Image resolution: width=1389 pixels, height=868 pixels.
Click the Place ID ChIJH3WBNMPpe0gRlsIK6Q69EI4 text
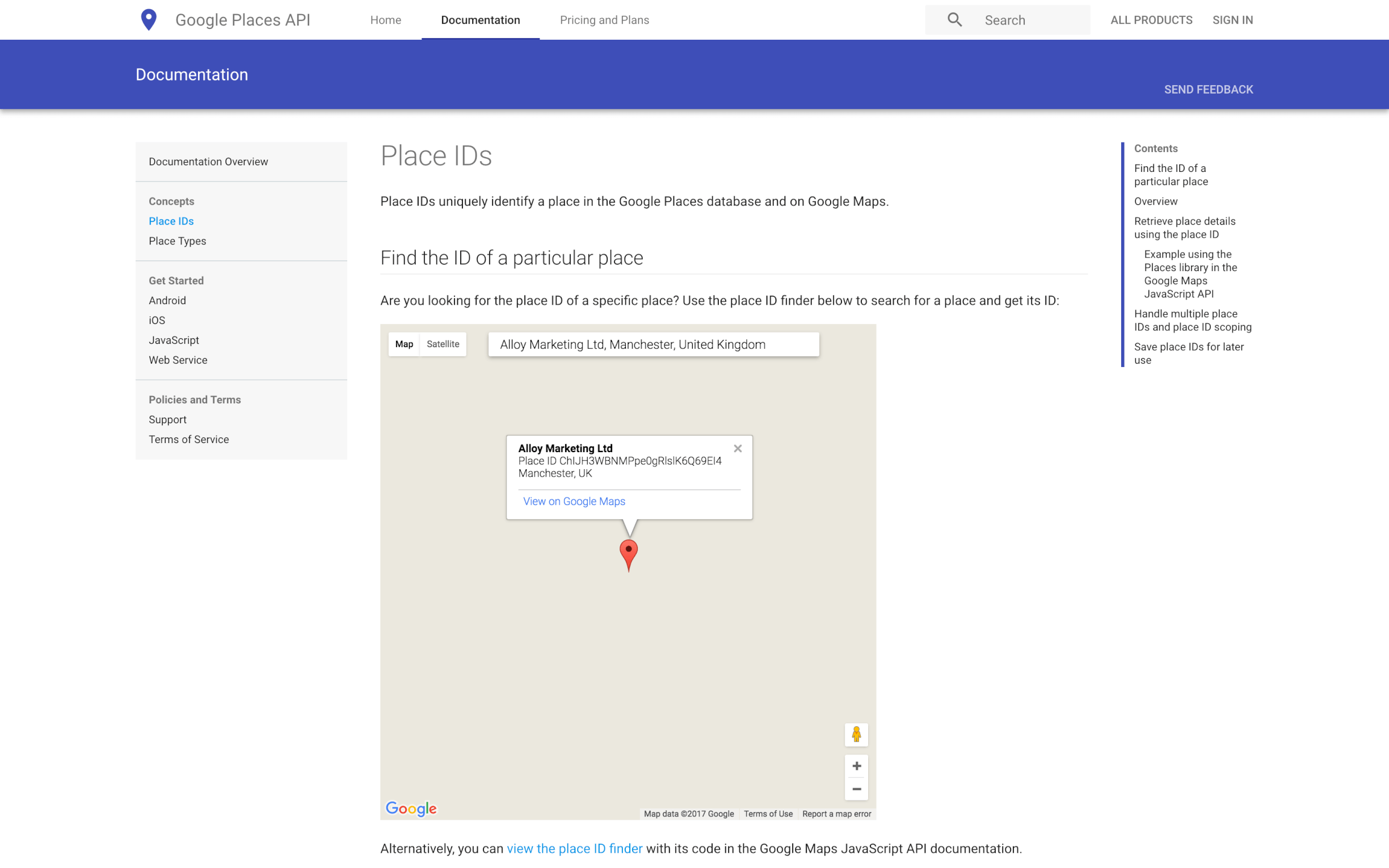click(620, 461)
